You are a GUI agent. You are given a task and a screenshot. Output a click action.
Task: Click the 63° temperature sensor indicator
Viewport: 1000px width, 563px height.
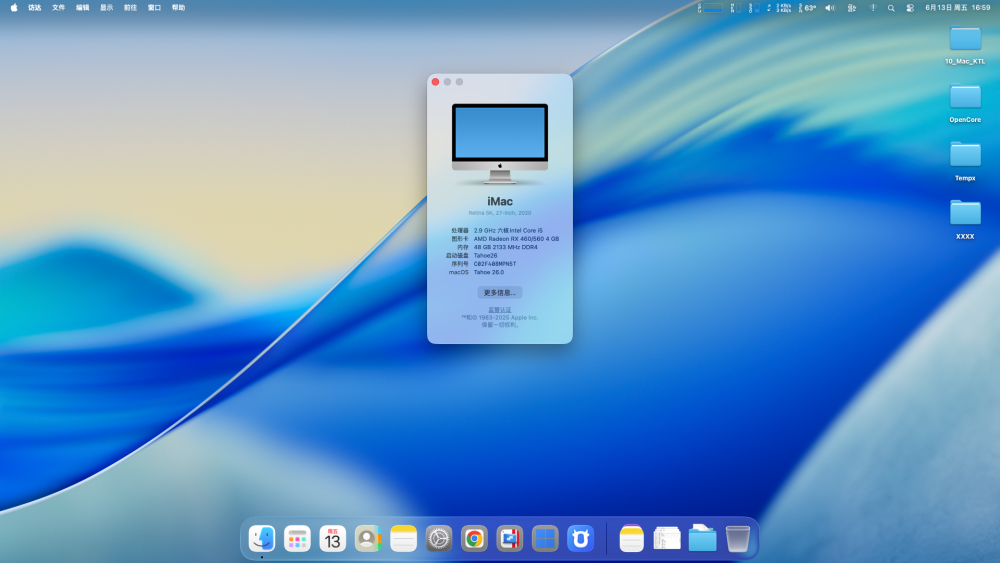coord(807,8)
